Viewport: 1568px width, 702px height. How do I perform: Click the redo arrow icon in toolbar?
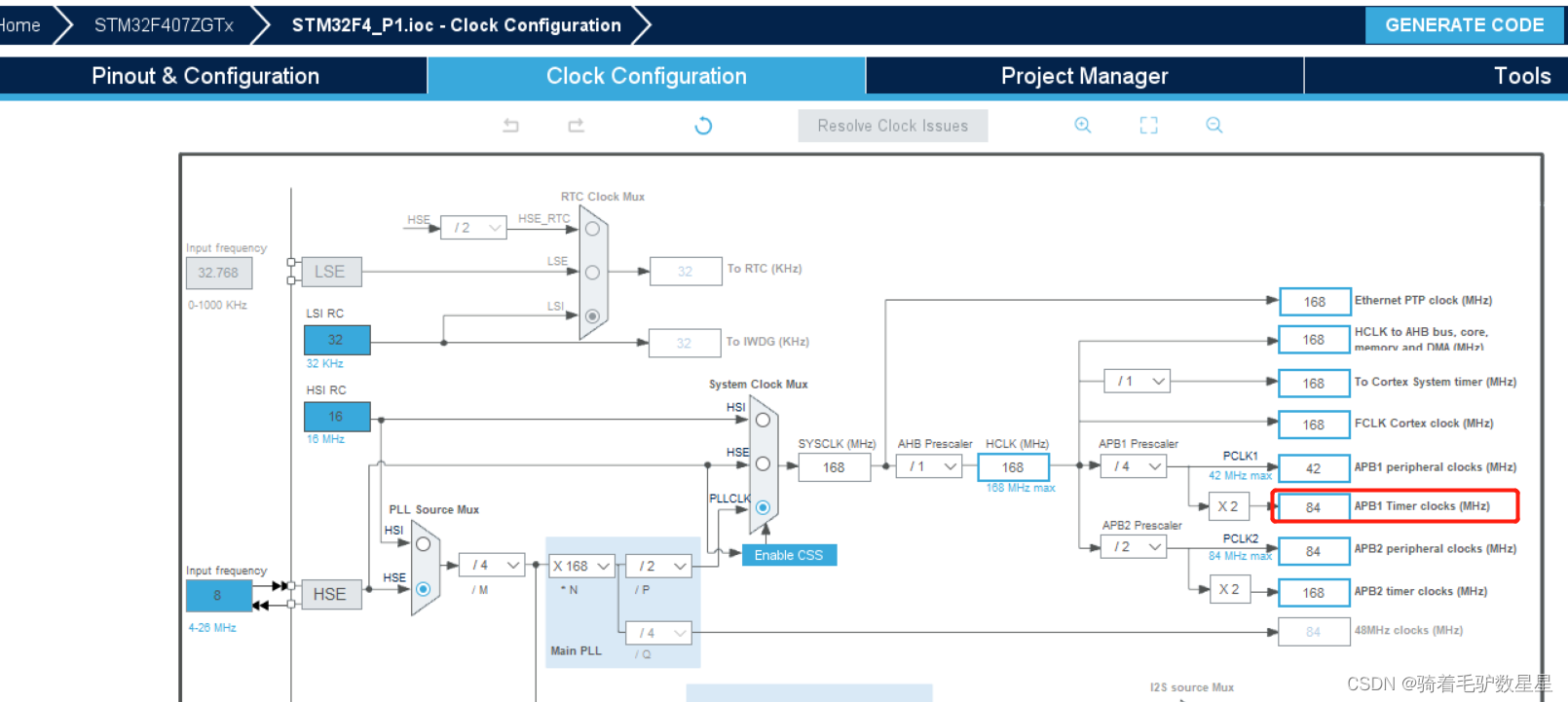(x=577, y=125)
